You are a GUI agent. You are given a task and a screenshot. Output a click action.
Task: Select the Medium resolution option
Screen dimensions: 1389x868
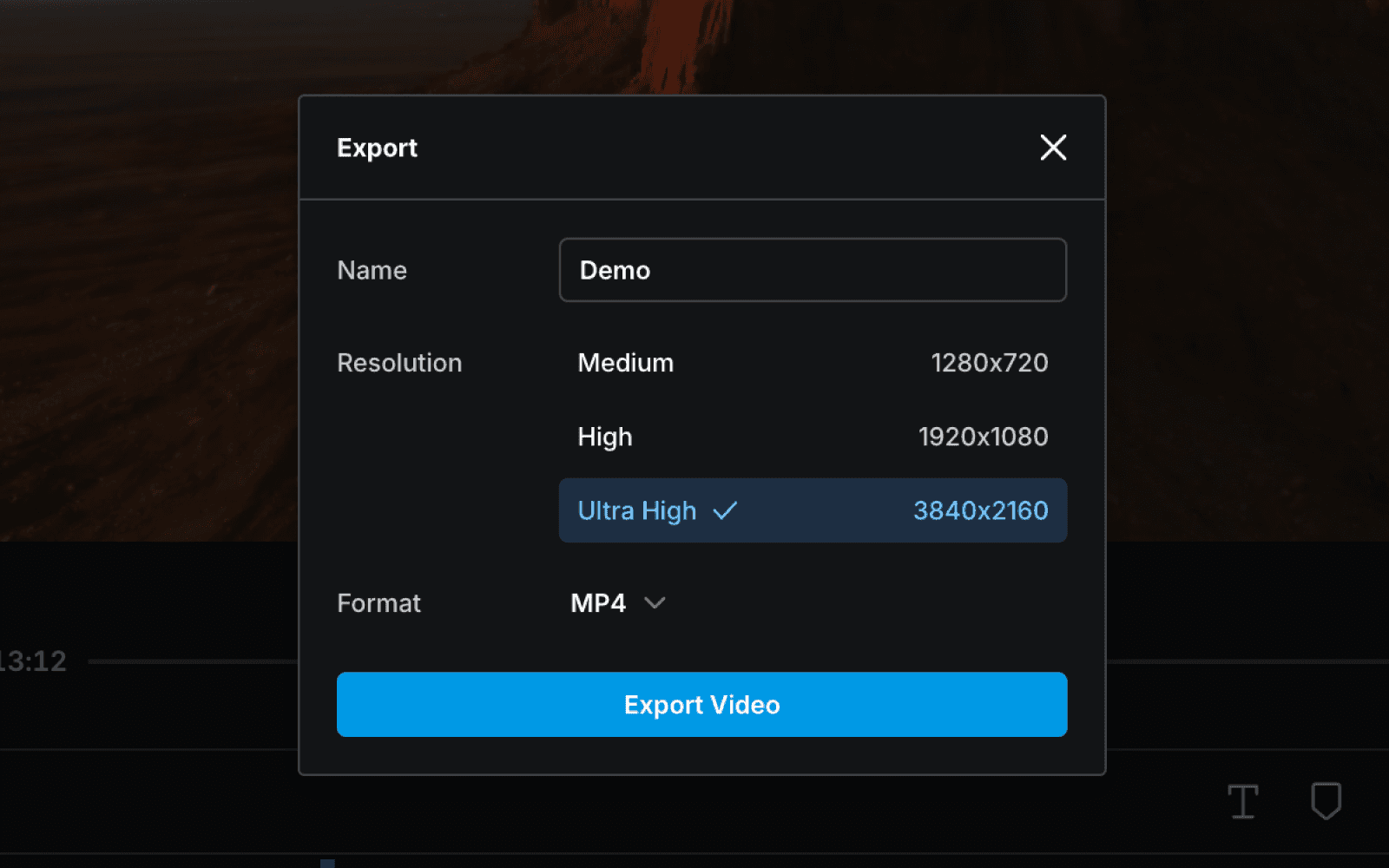click(813, 363)
